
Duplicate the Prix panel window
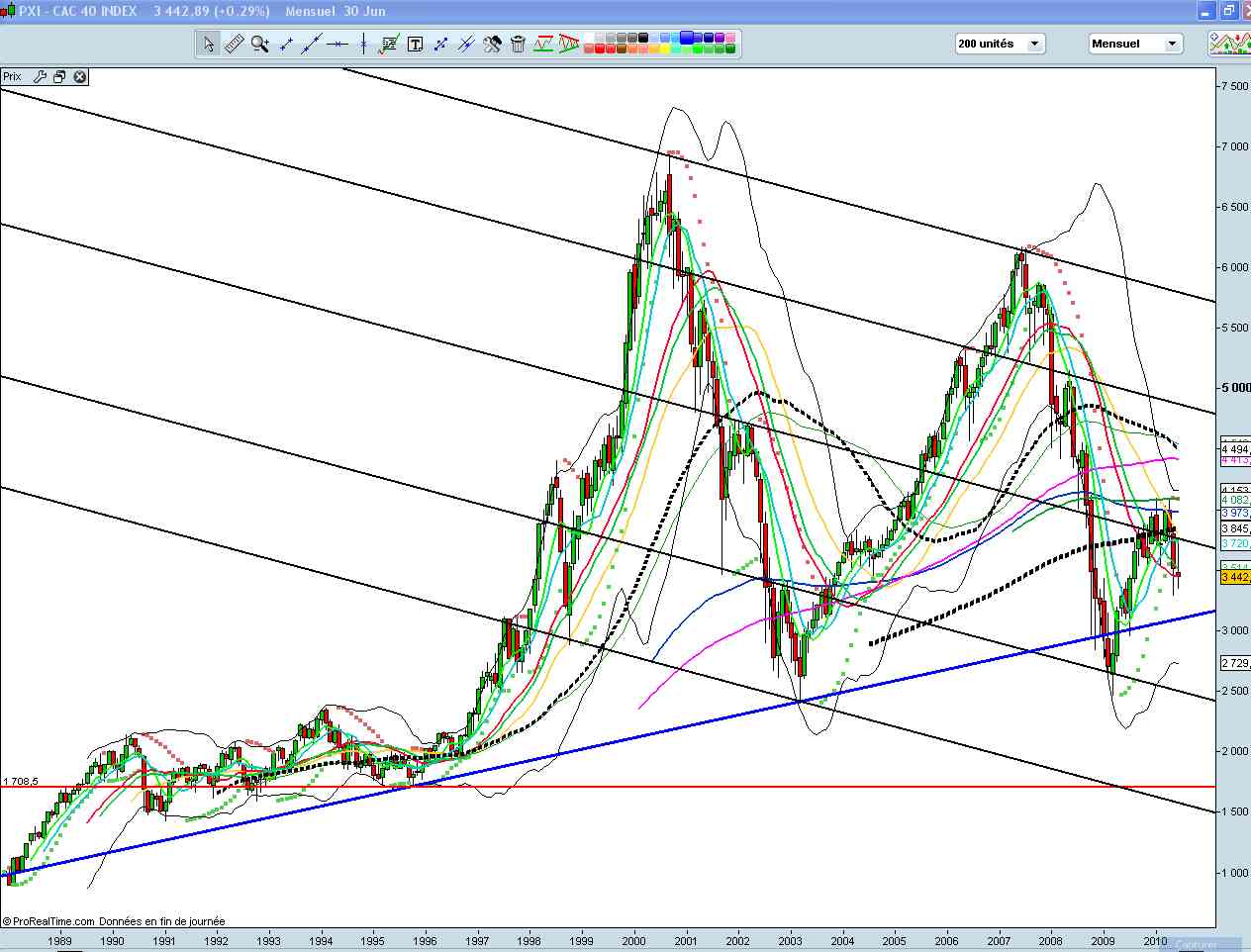point(59,76)
